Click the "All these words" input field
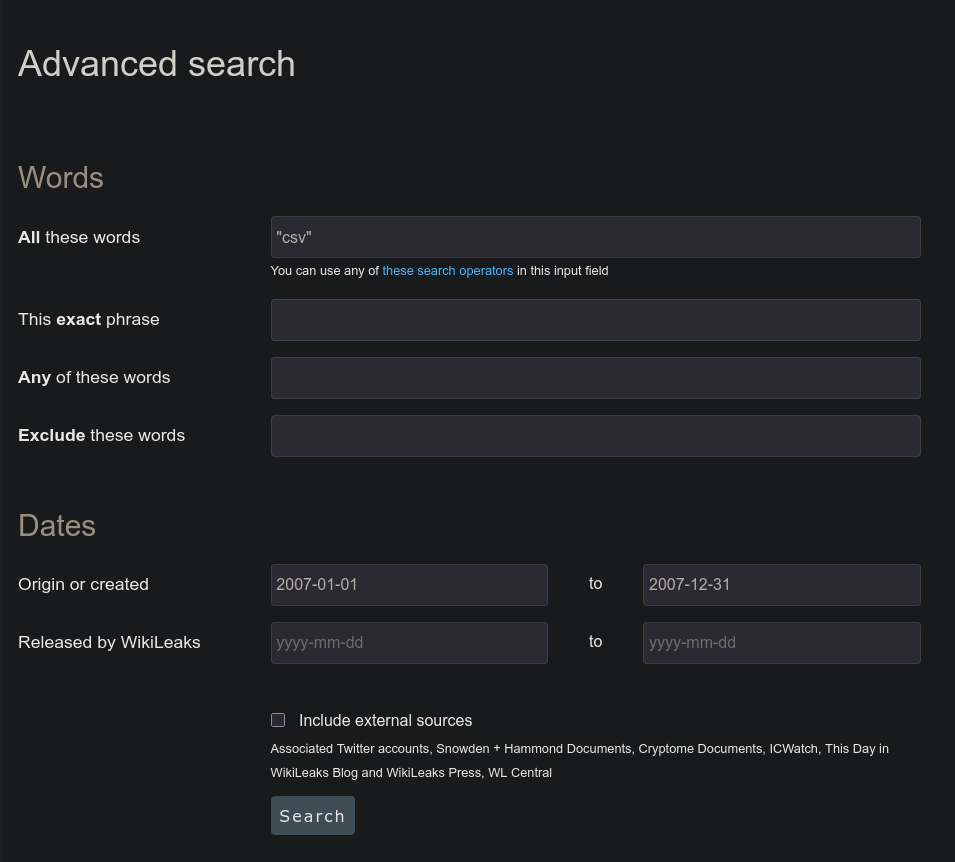Screen dimensions: 955x862 click(x=595, y=237)
